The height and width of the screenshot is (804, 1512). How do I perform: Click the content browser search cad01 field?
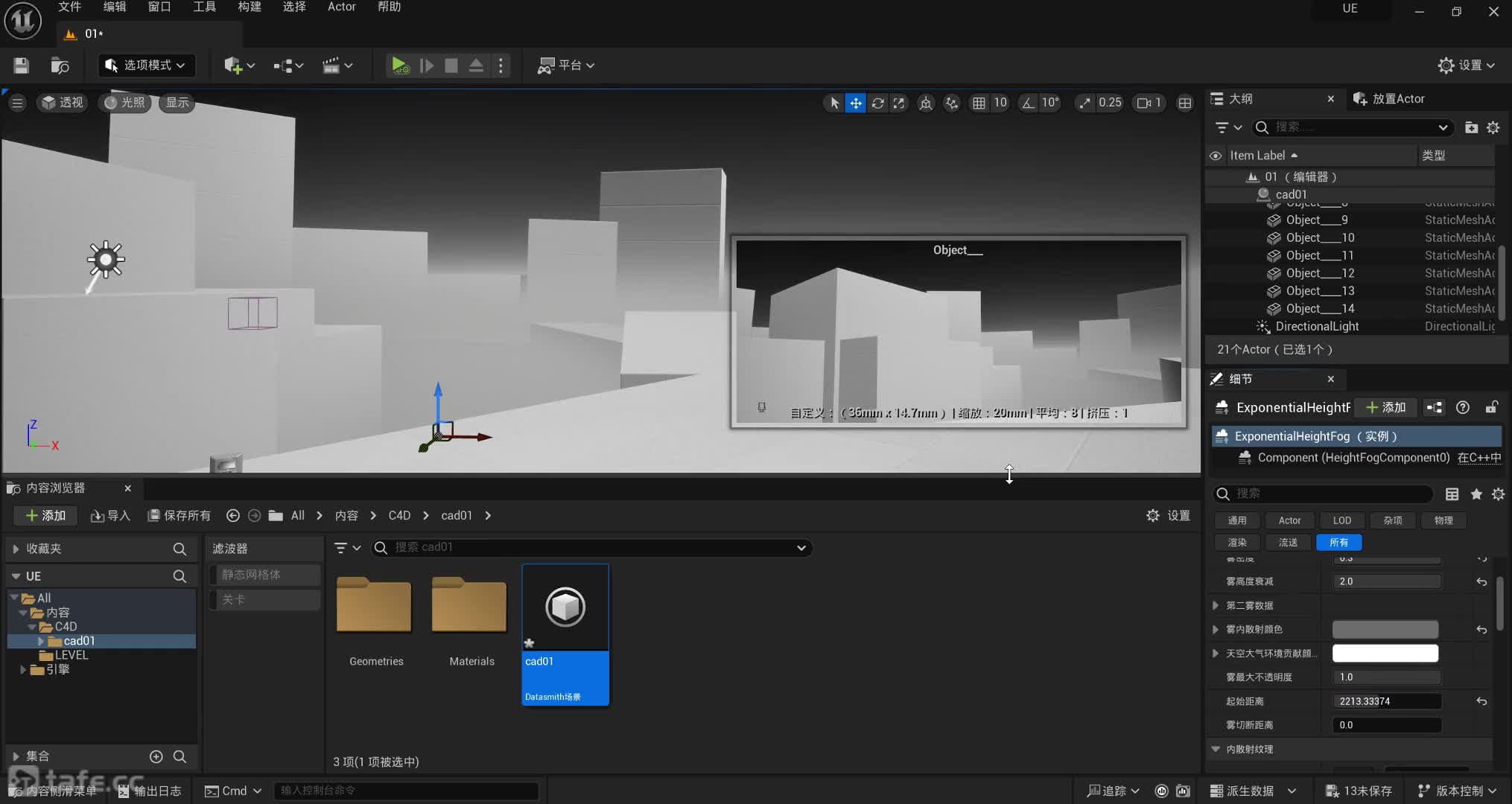591,548
